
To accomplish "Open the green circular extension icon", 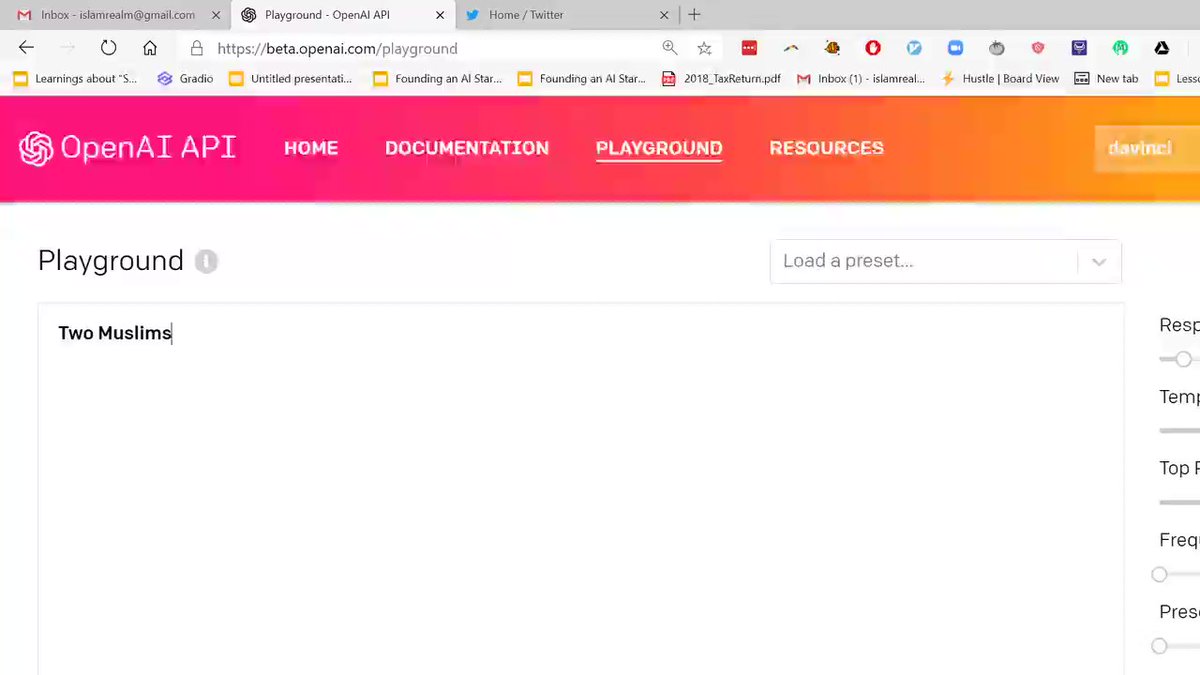I will 1121,48.
